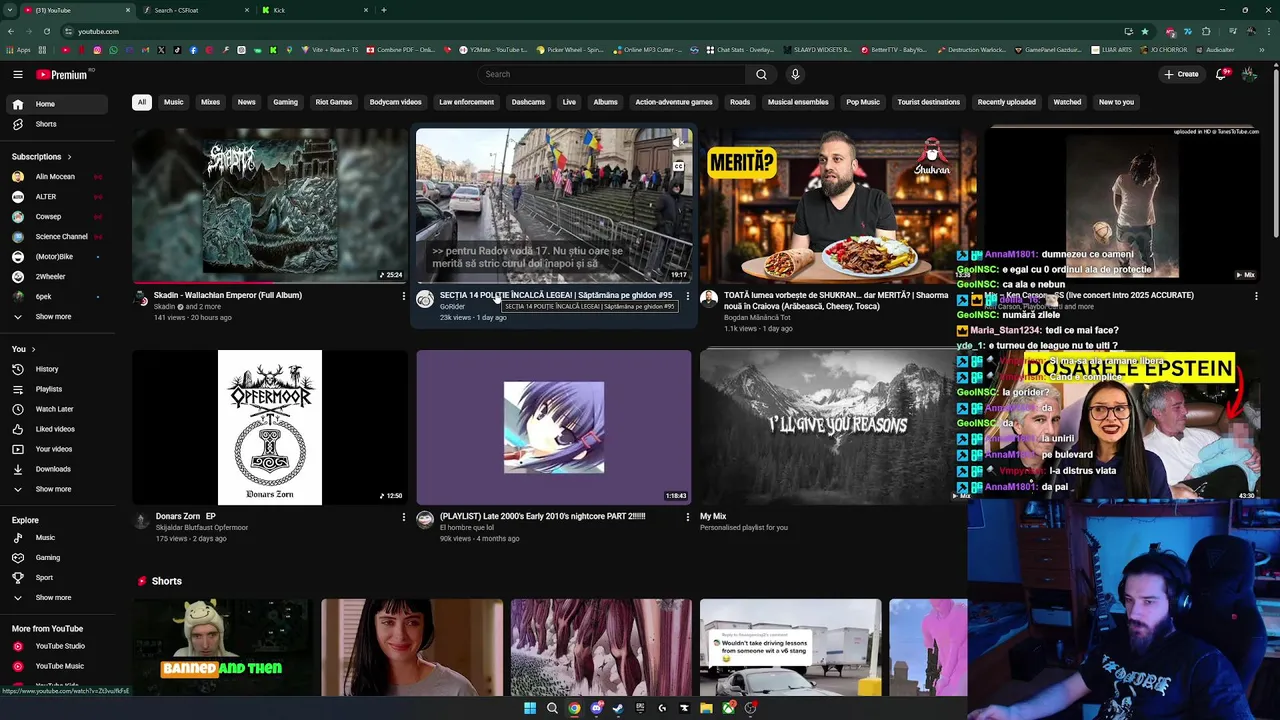Click the YouTube search input field
The image size is (1280, 720).
click(x=612, y=74)
